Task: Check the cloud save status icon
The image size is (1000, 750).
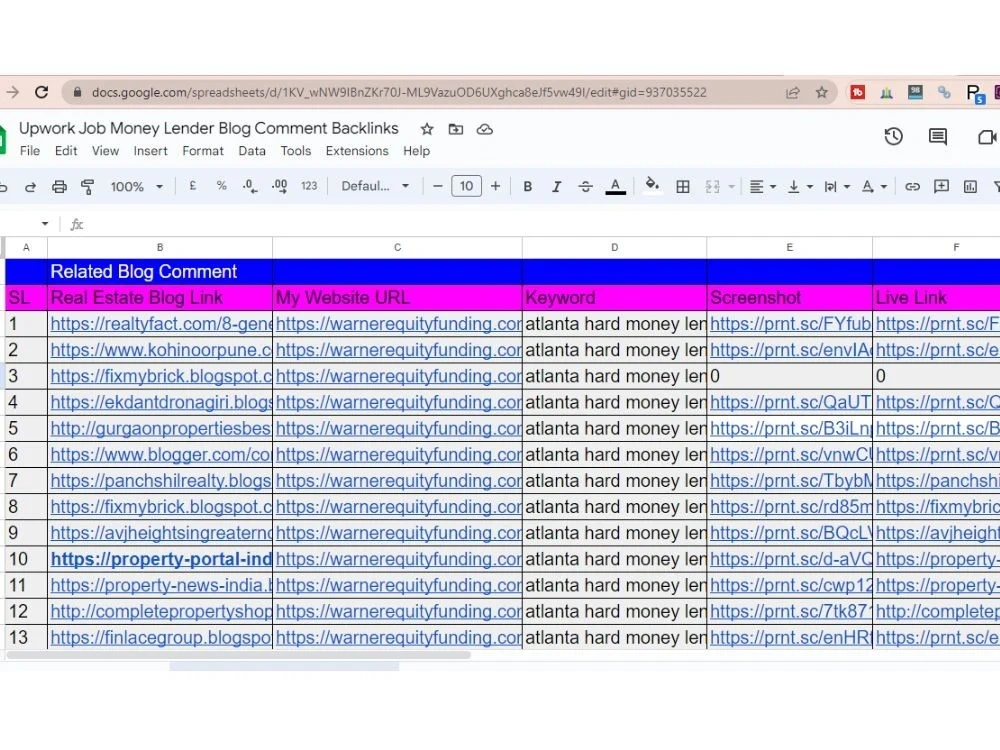Action: (485, 129)
